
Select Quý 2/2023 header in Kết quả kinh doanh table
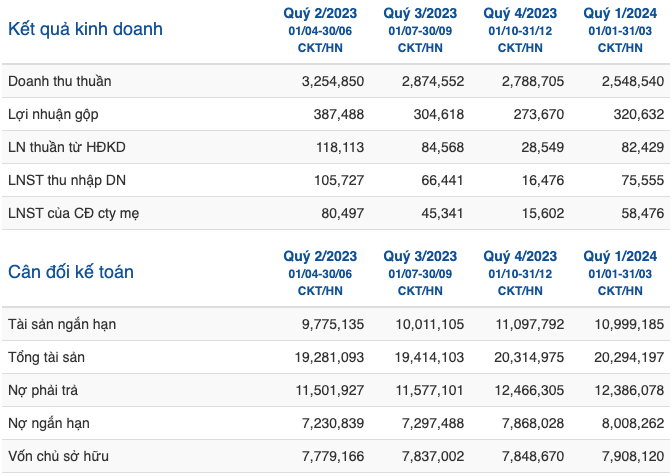pos(320,14)
